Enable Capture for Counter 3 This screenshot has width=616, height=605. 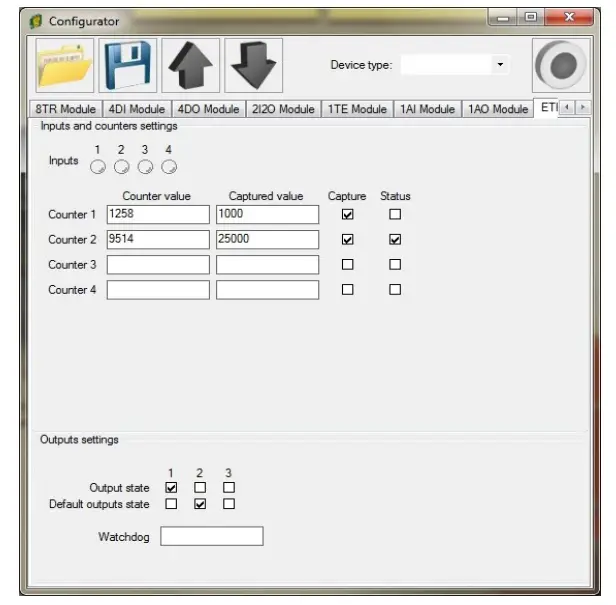pyautogui.click(x=348, y=264)
